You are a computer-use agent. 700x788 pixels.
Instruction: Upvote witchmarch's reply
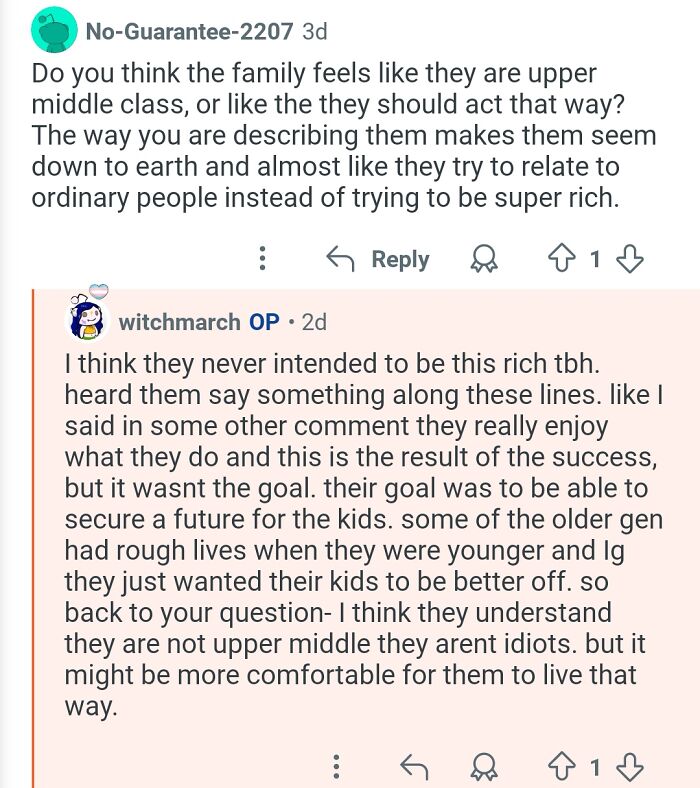(x=560, y=767)
